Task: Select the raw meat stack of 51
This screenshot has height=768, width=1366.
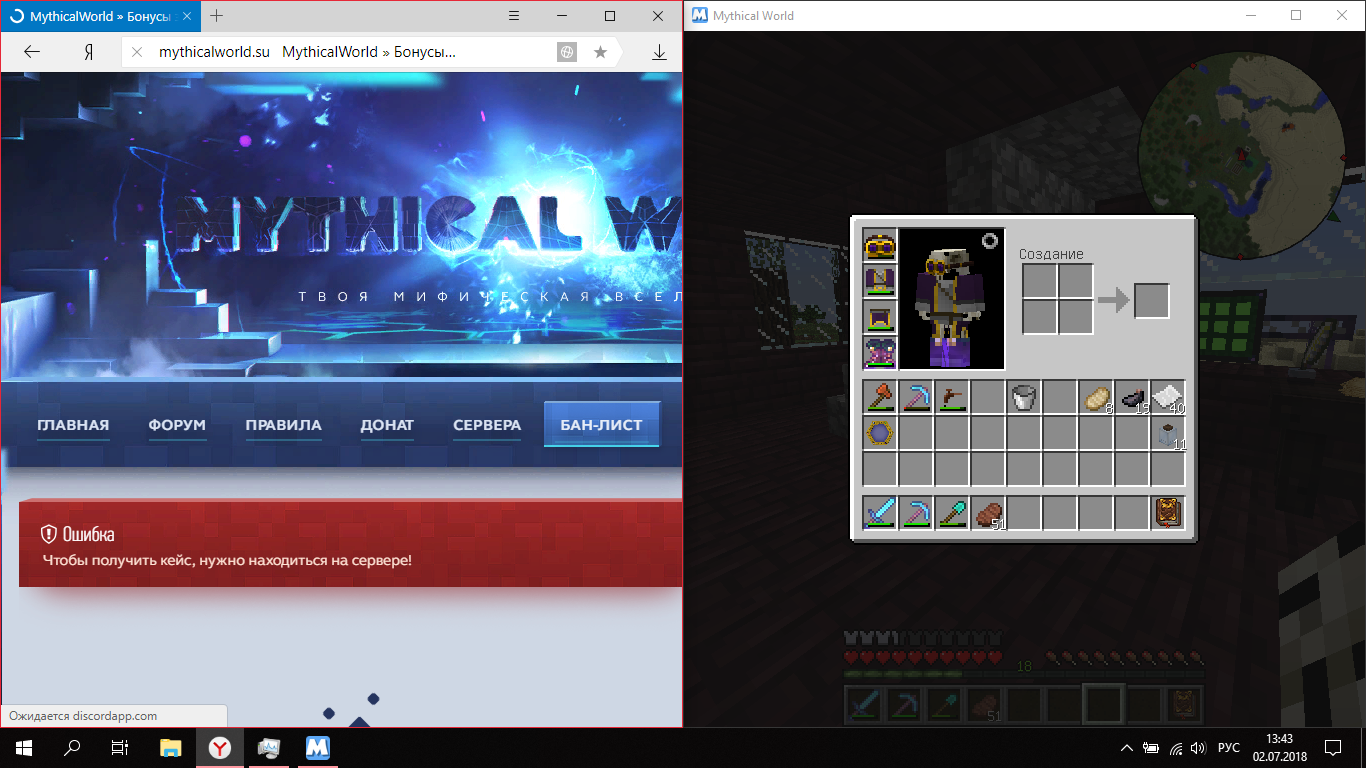Action: (988, 513)
